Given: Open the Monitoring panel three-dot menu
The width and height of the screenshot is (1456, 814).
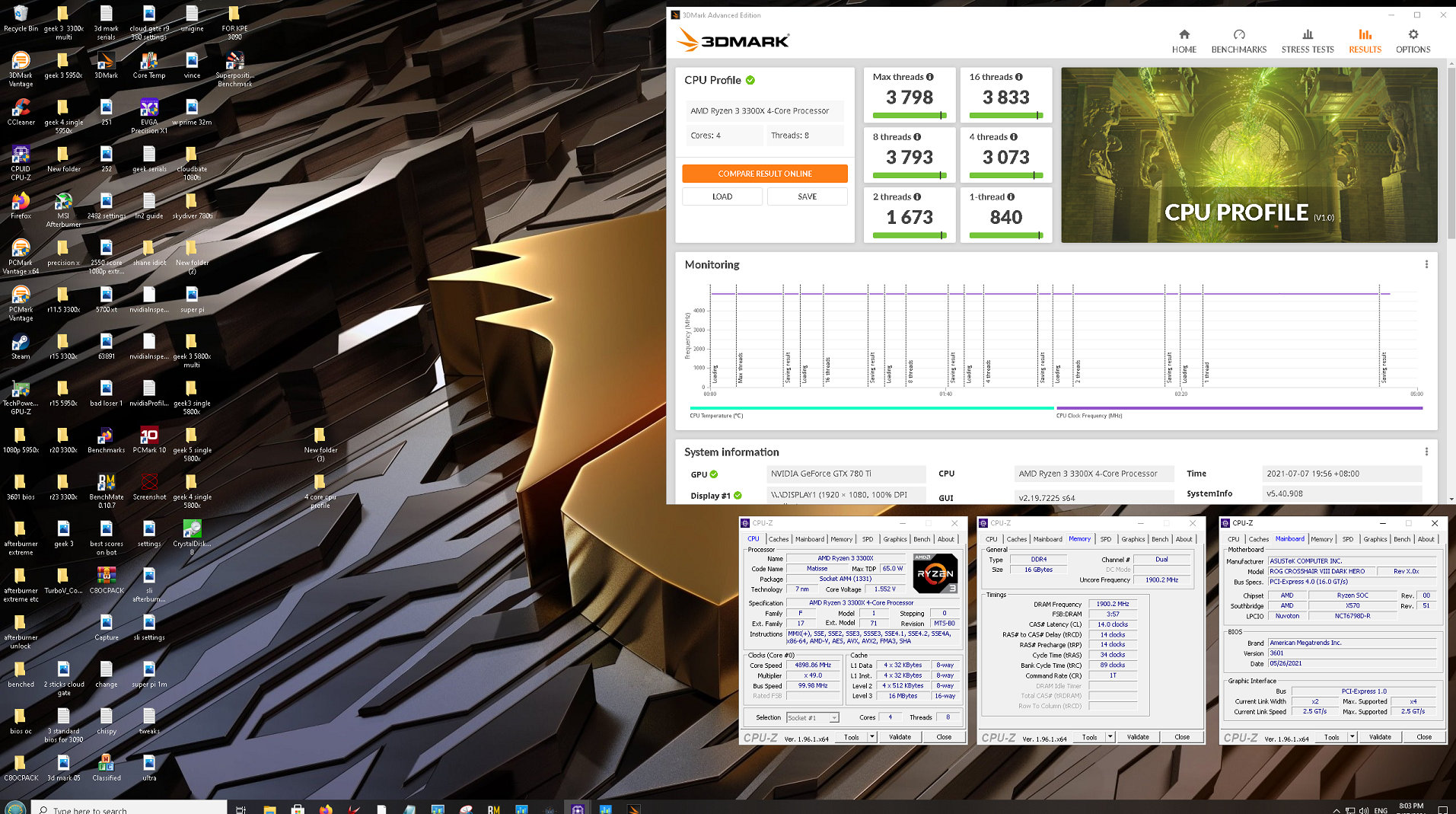Looking at the screenshot, I should coord(1426,264).
